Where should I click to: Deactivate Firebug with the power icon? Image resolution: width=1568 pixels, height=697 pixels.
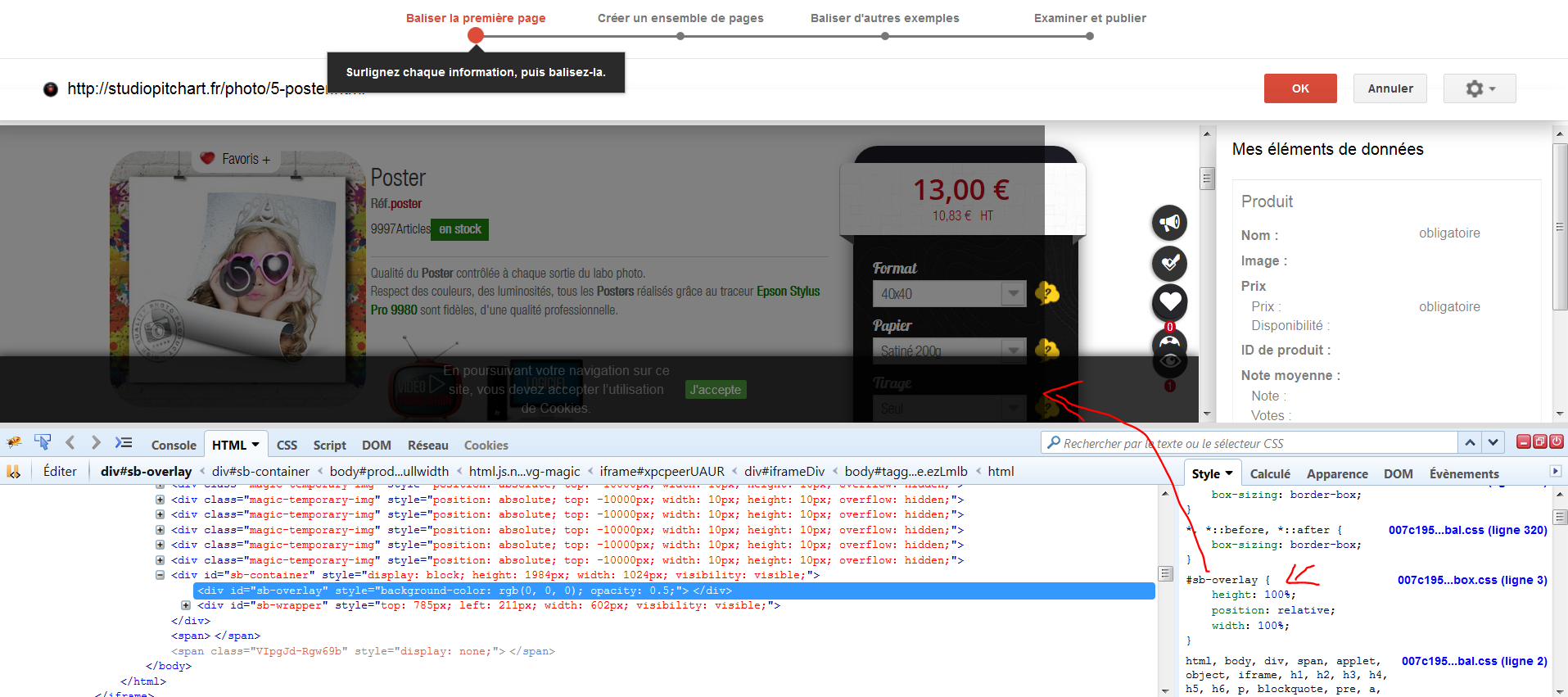1557,441
